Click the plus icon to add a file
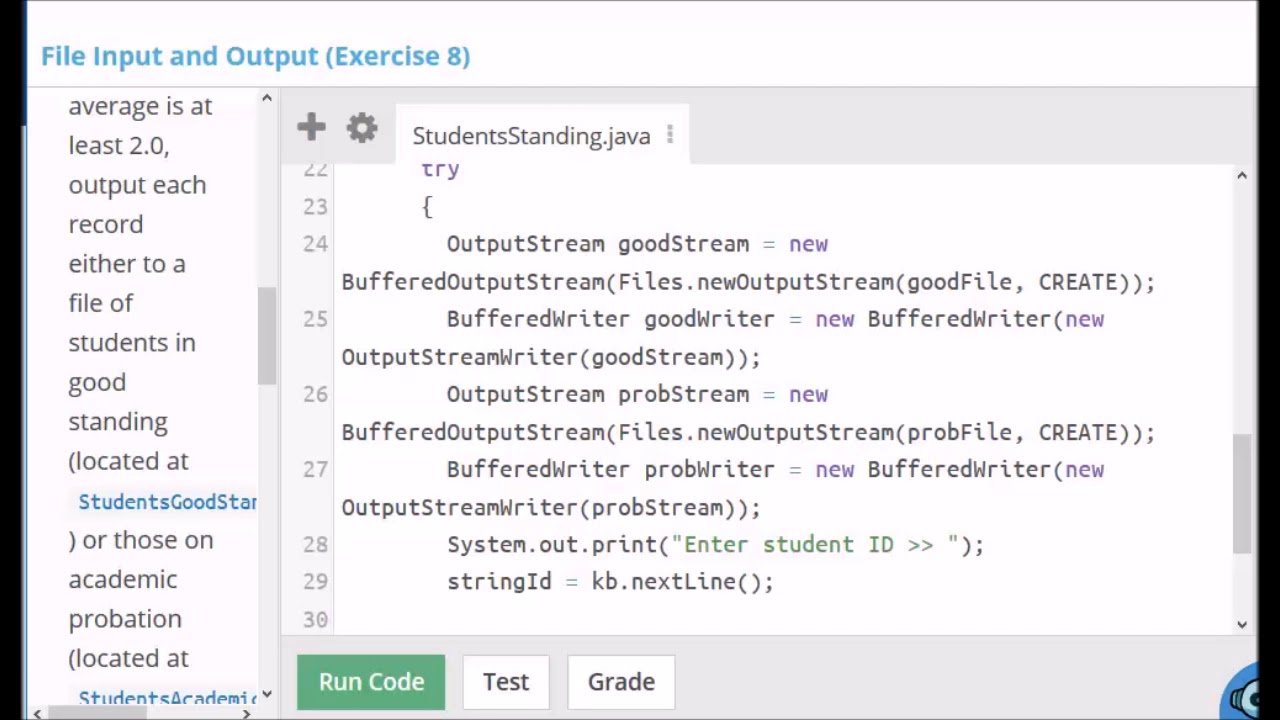Image resolution: width=1280 pixels, height=720 pixels. pyautogui.click(x=311, y=127)
